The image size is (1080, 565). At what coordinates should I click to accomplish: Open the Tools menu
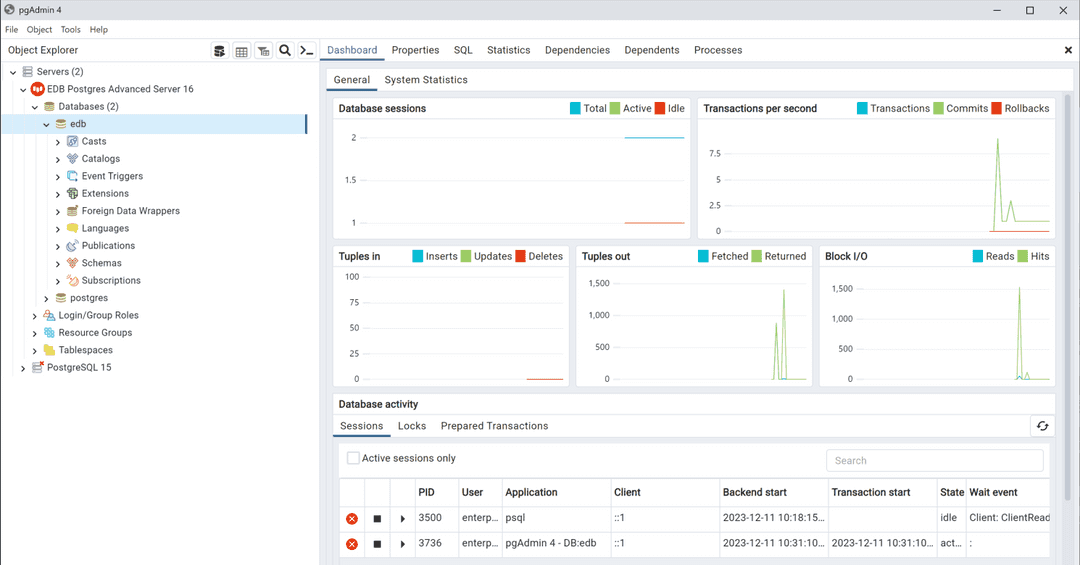coord(70,30)
